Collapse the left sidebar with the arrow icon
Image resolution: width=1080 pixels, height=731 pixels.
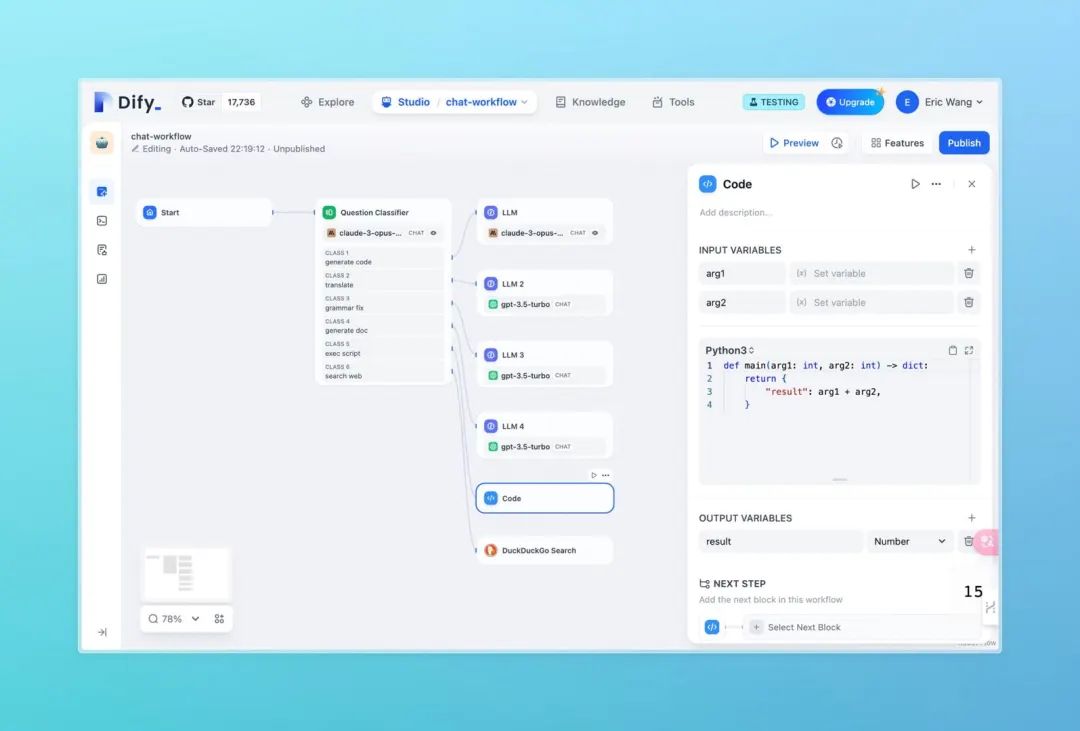[102, 632]
